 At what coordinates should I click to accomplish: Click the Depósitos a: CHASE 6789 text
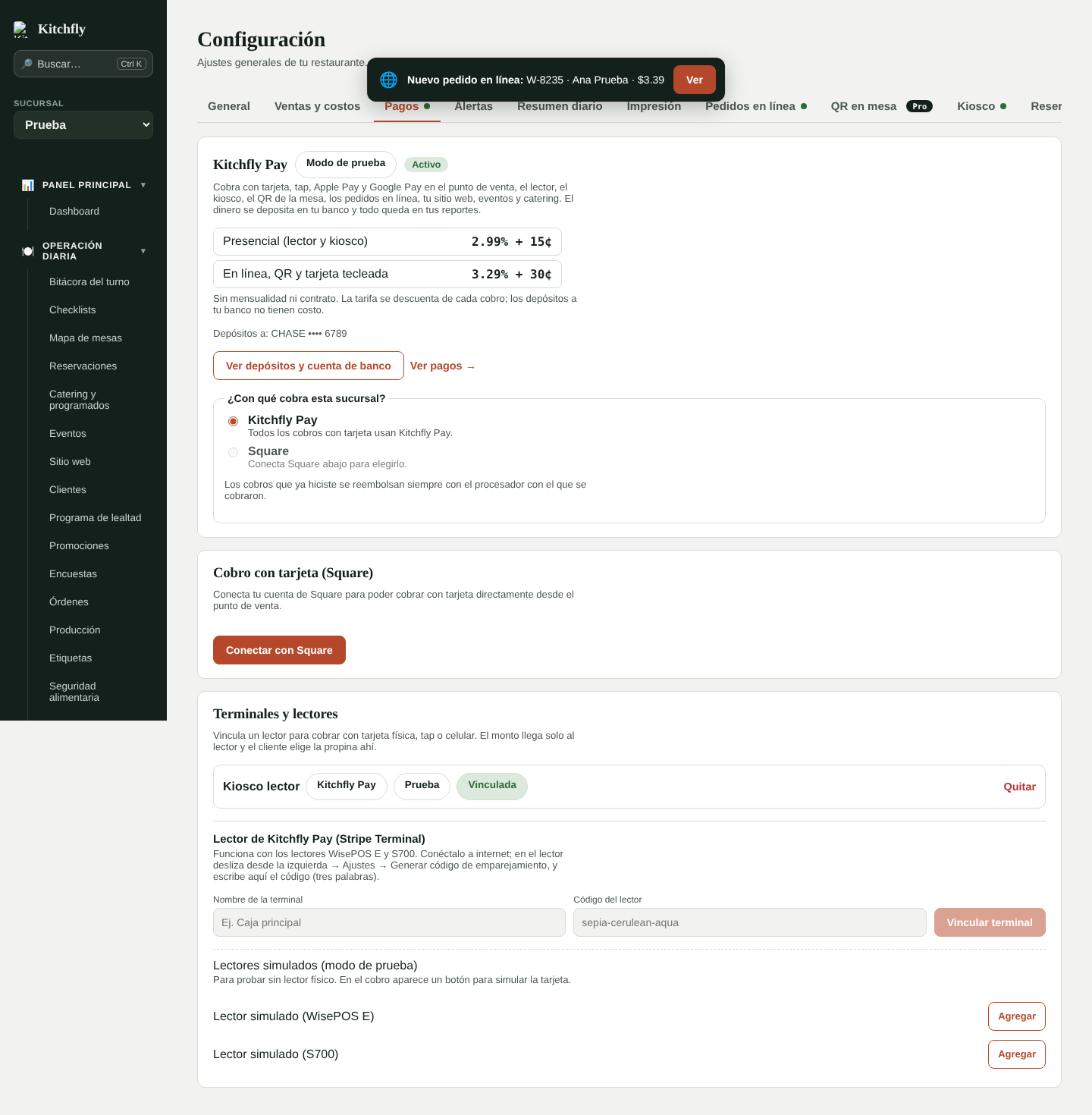click(280, 334)
